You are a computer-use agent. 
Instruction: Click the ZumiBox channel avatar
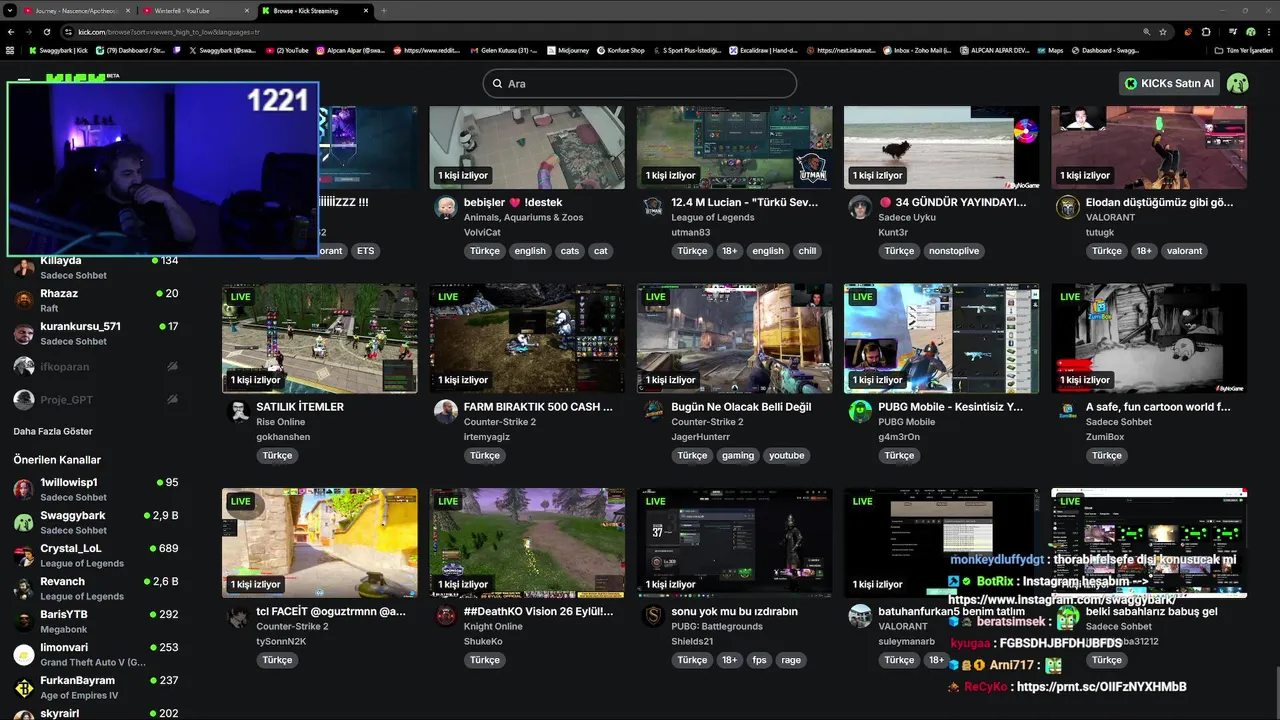pos(1068,412)
